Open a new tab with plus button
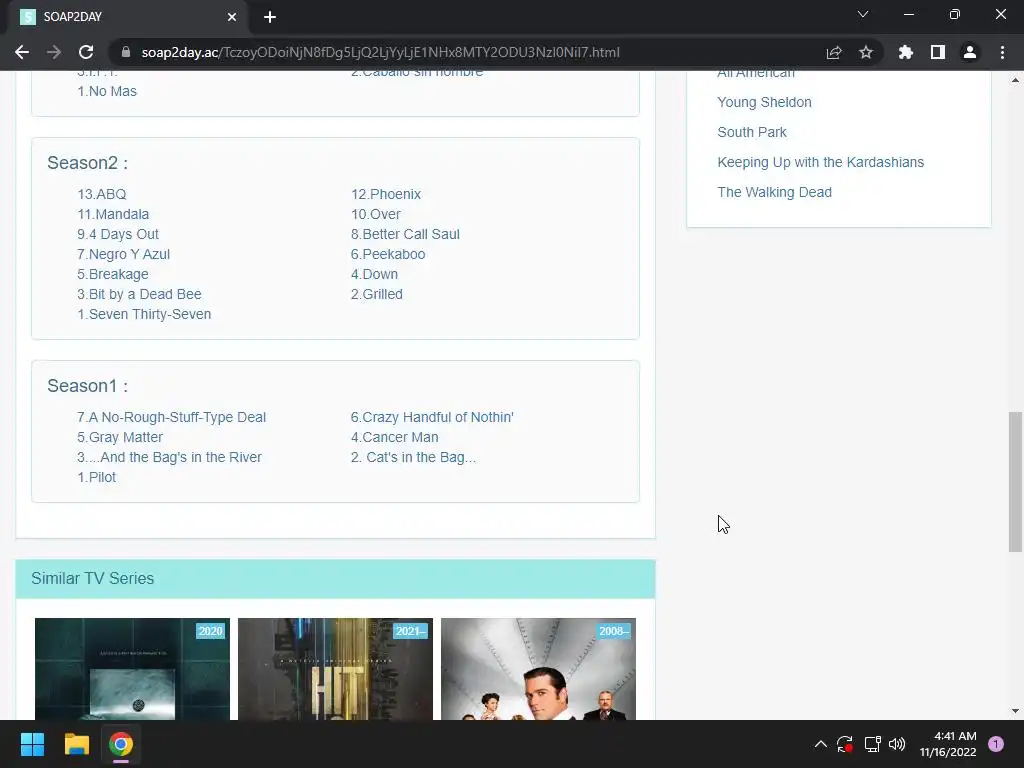This screenshot has height=768, width=1024. 270,17
